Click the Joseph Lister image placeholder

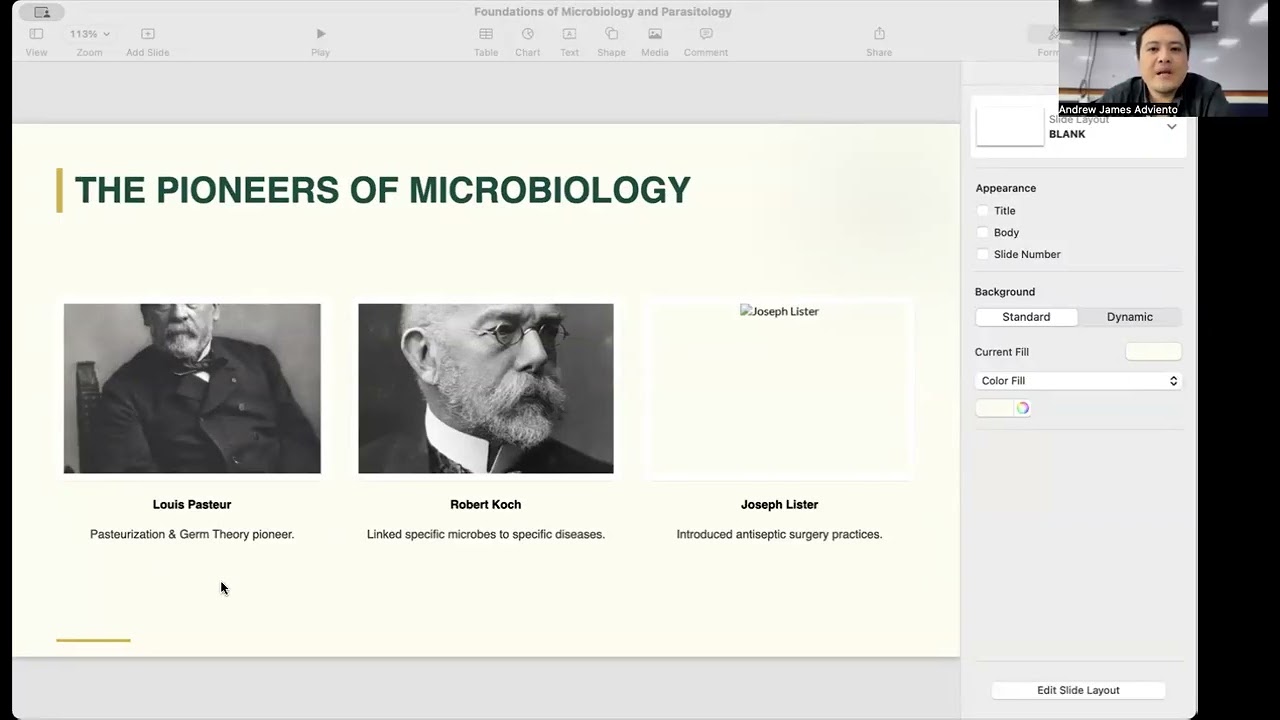tap(779, 389)
